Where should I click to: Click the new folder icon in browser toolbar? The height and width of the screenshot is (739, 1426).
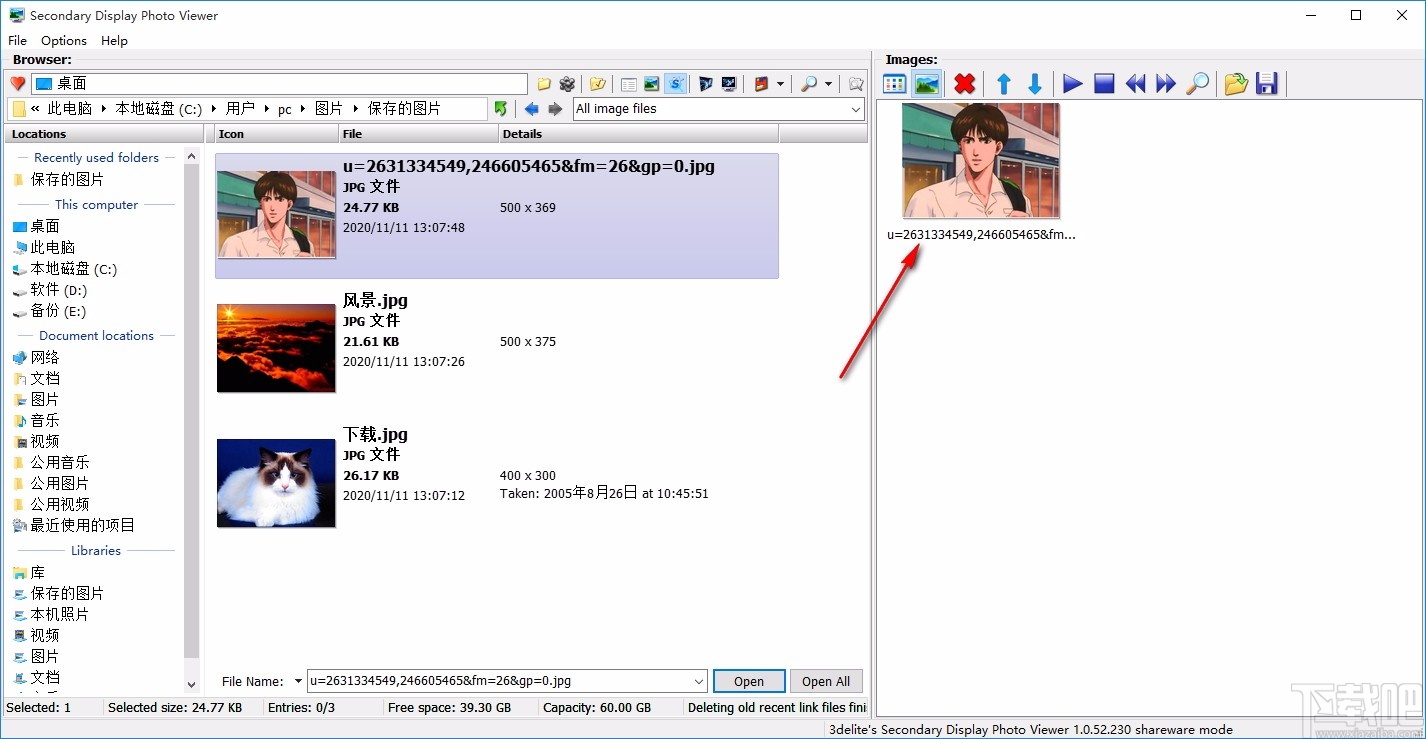(x=544, y=84)
